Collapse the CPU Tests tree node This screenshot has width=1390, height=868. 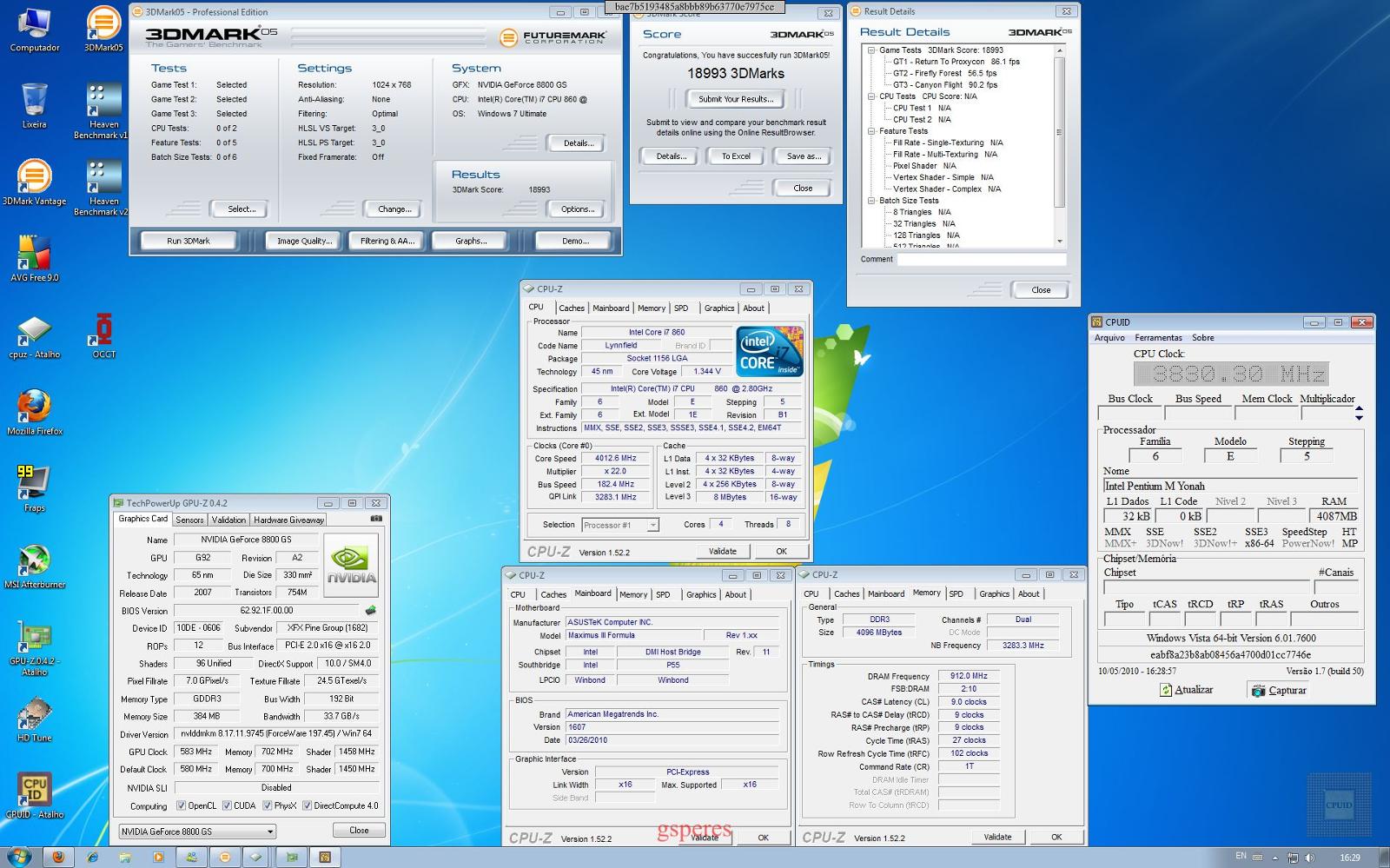pyautogui.click(x=871, y=96)
